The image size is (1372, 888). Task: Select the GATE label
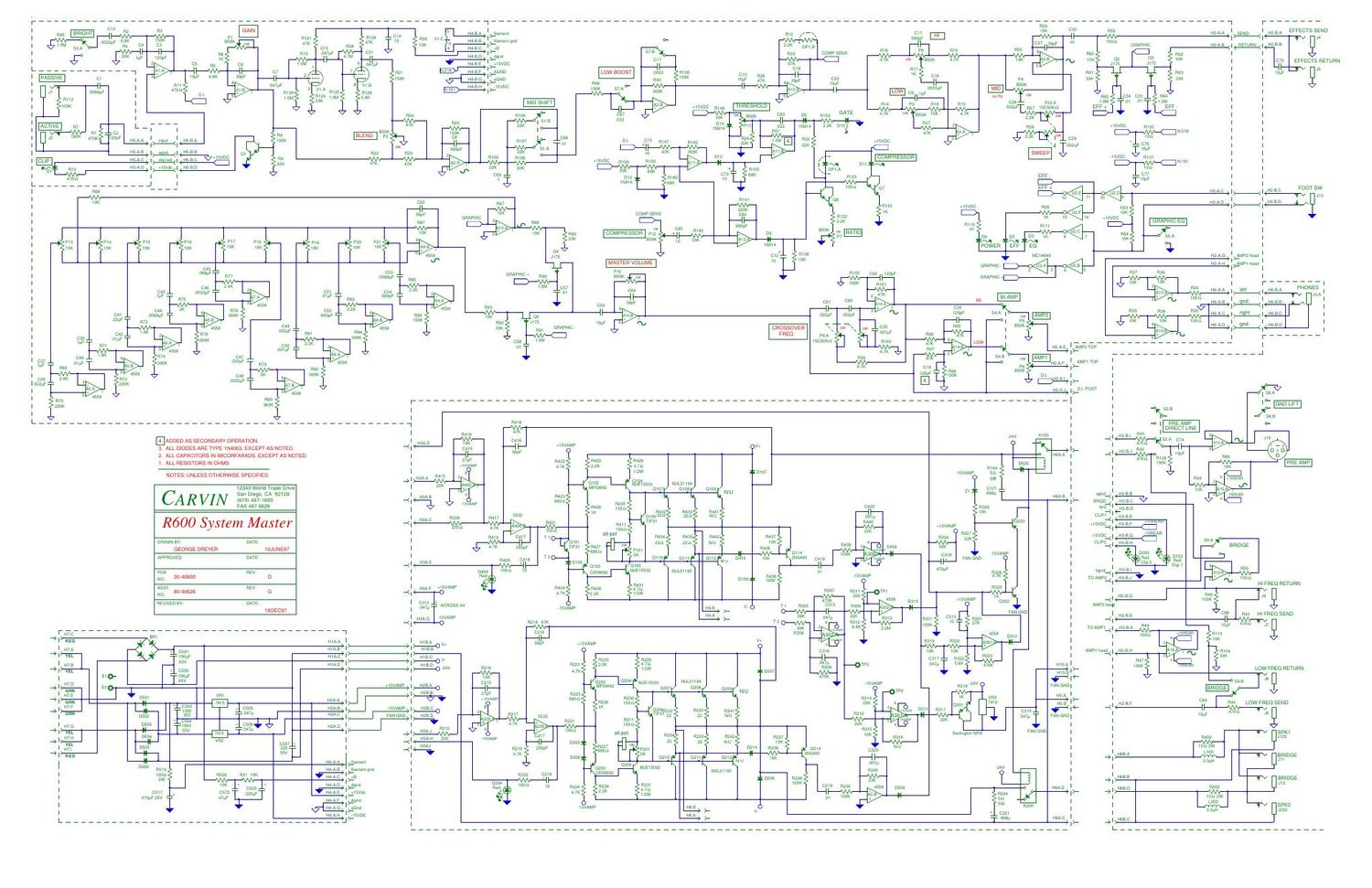846,113
